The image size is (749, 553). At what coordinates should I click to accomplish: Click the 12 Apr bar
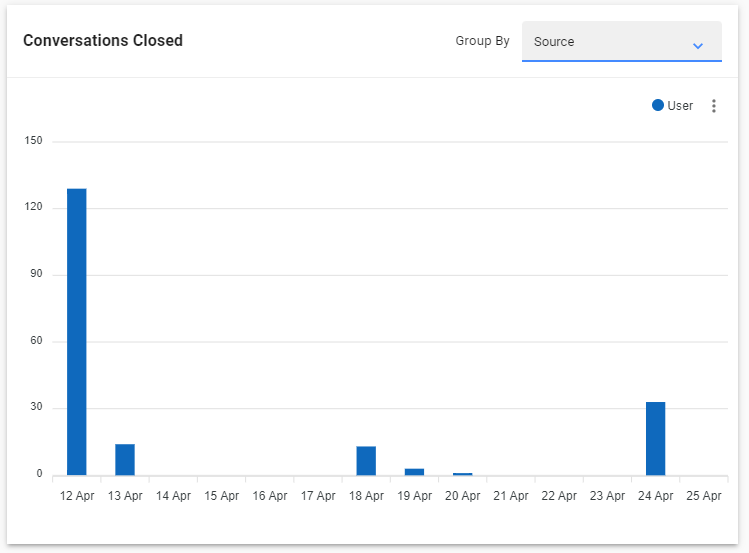77,331
